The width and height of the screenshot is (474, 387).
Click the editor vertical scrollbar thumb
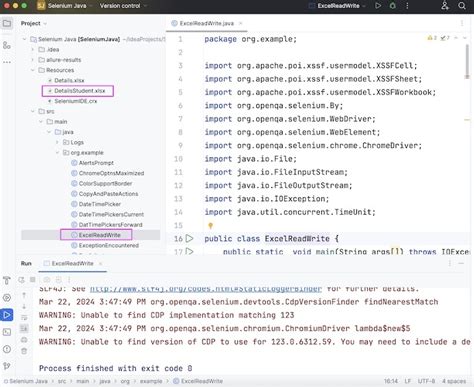tap(467, 62)
